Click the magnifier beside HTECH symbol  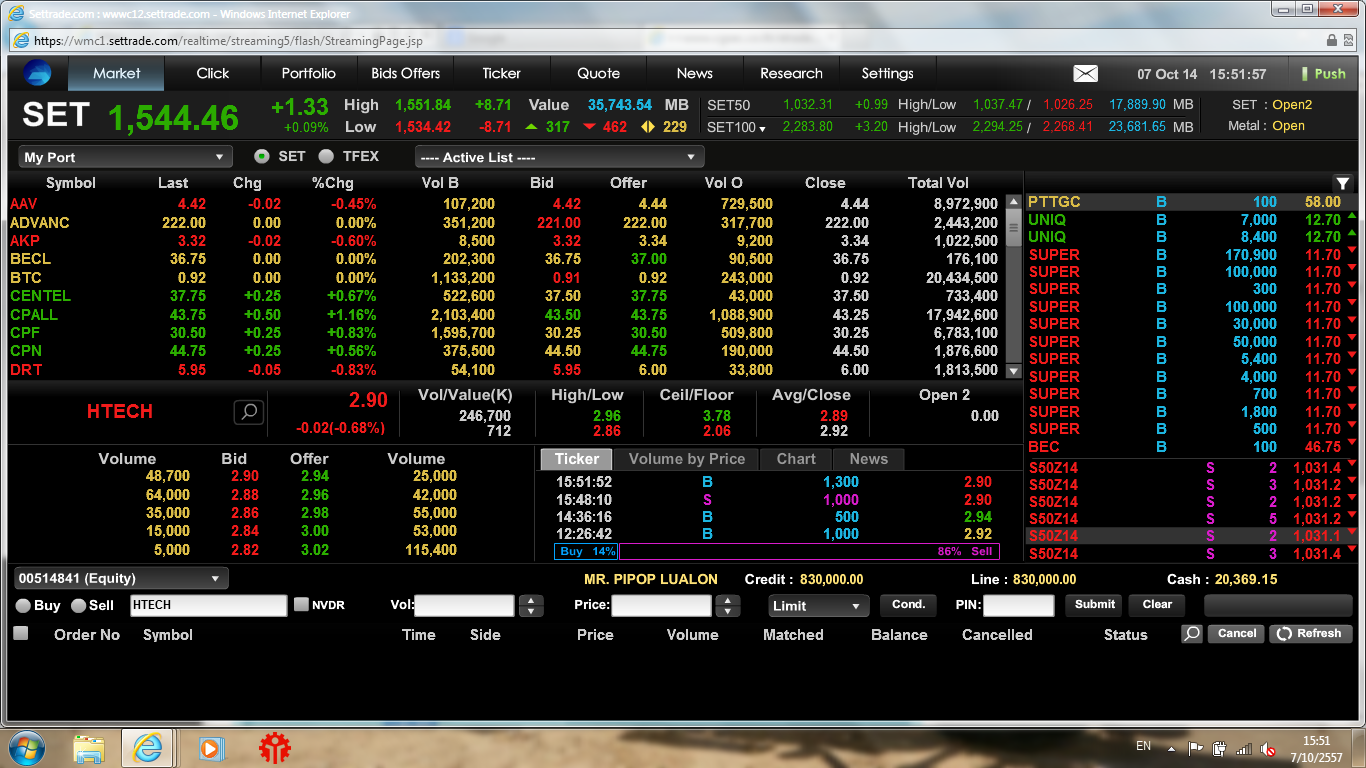[249, 412]
